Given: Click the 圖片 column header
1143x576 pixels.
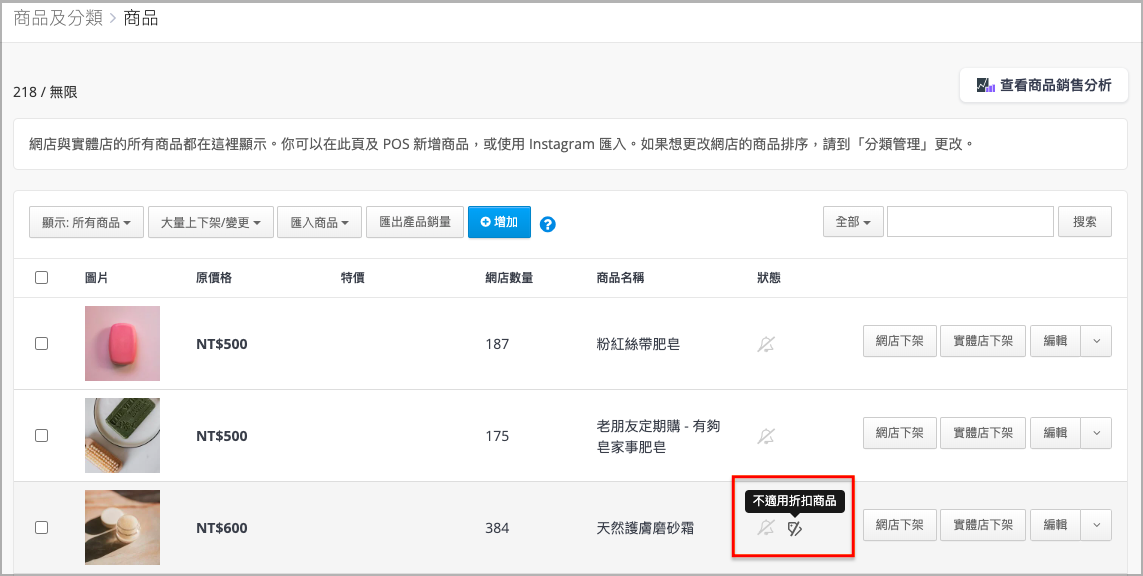Looking at the screenshot, I should tap(96, 278).
